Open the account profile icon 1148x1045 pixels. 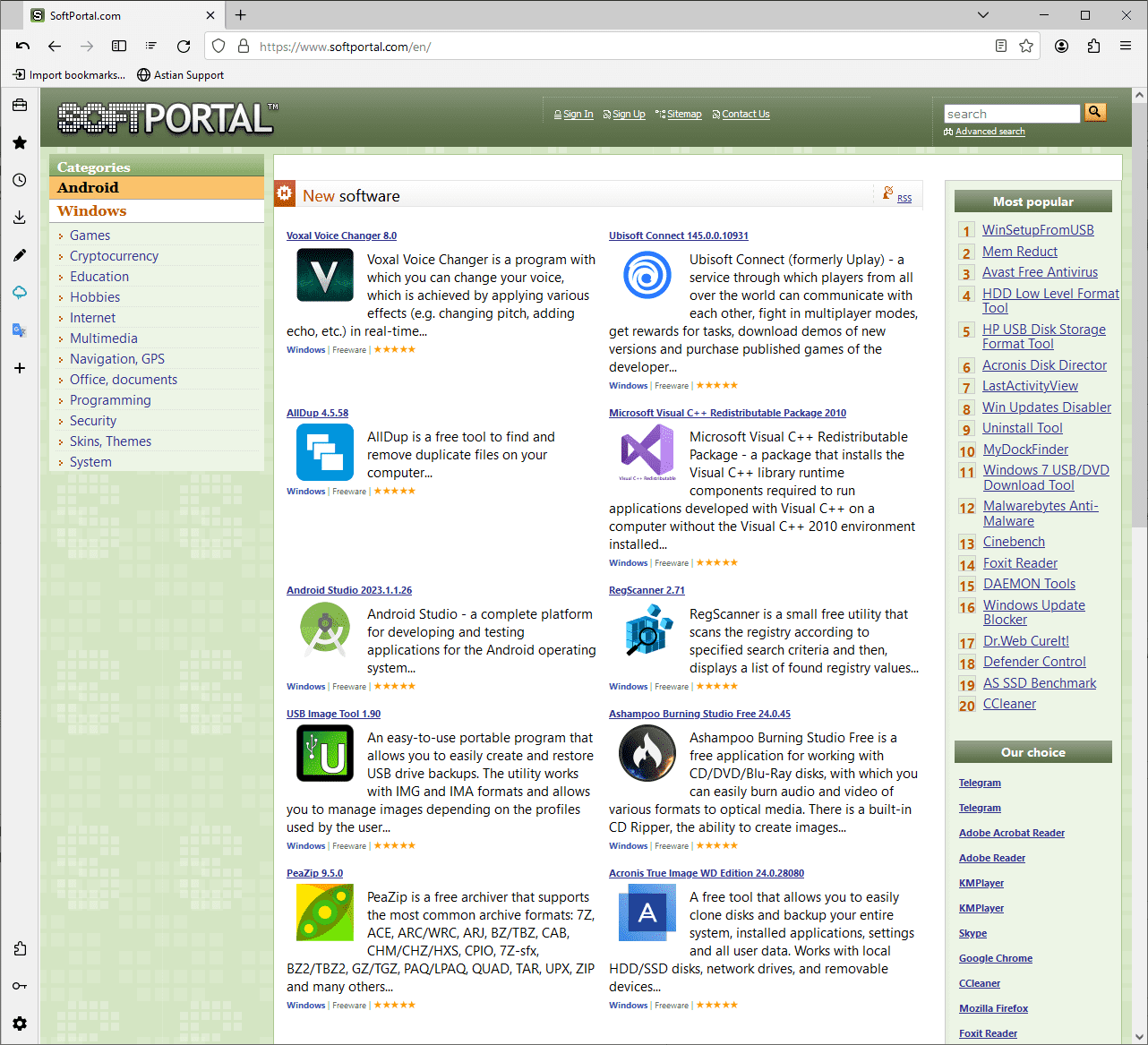tap(1061, 47)
